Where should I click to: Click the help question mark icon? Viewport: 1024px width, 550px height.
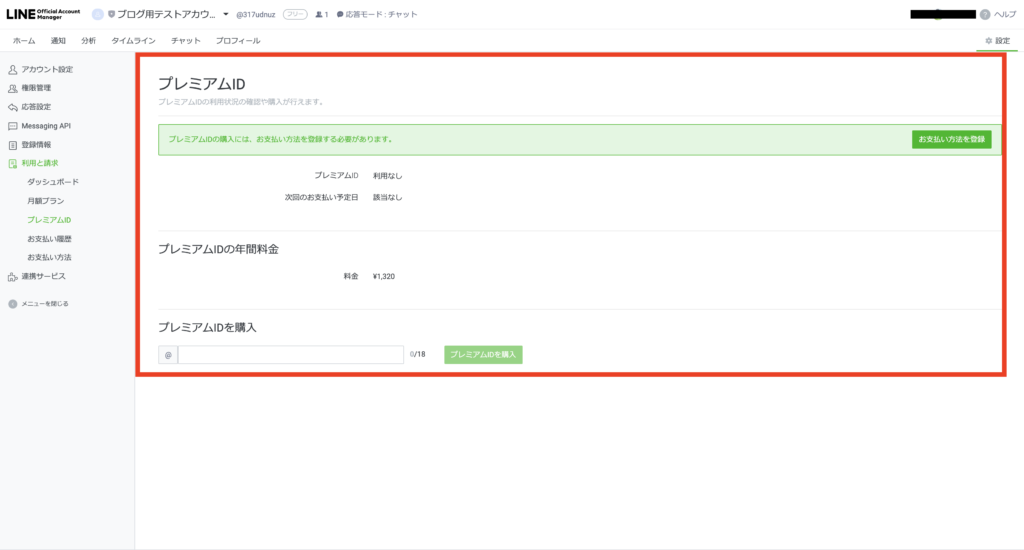coord(985,15)
